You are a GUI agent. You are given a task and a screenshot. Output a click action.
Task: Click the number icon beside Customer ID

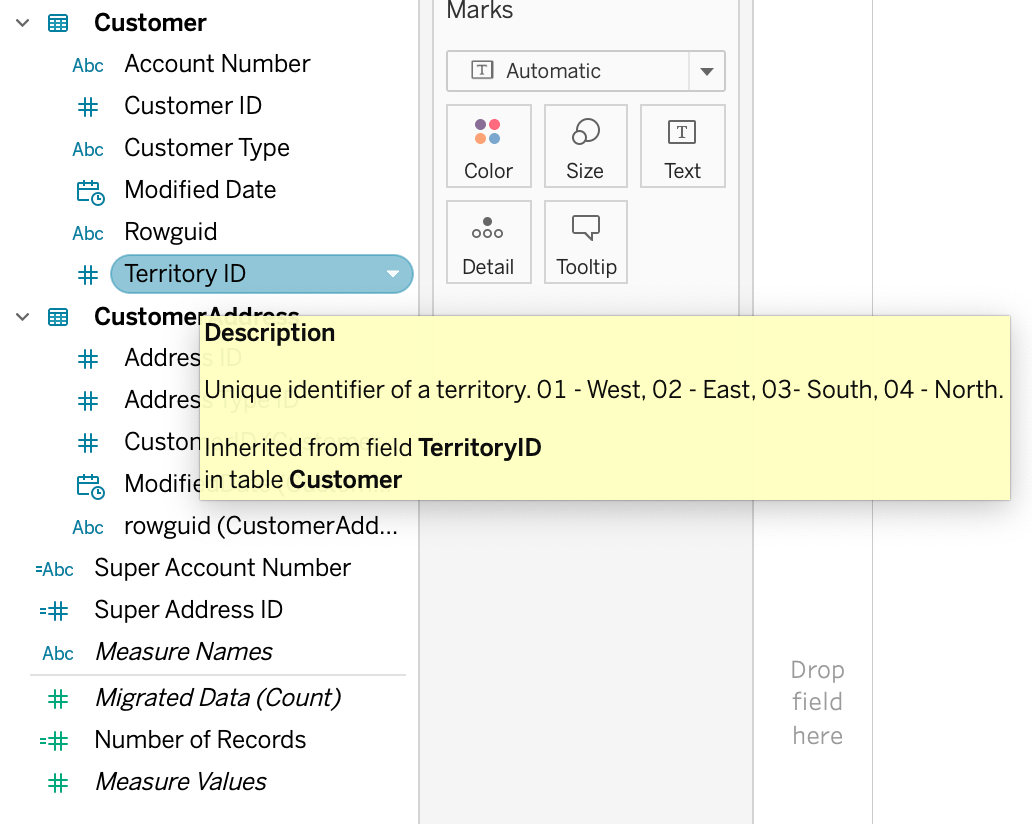[x=88, y=107]
